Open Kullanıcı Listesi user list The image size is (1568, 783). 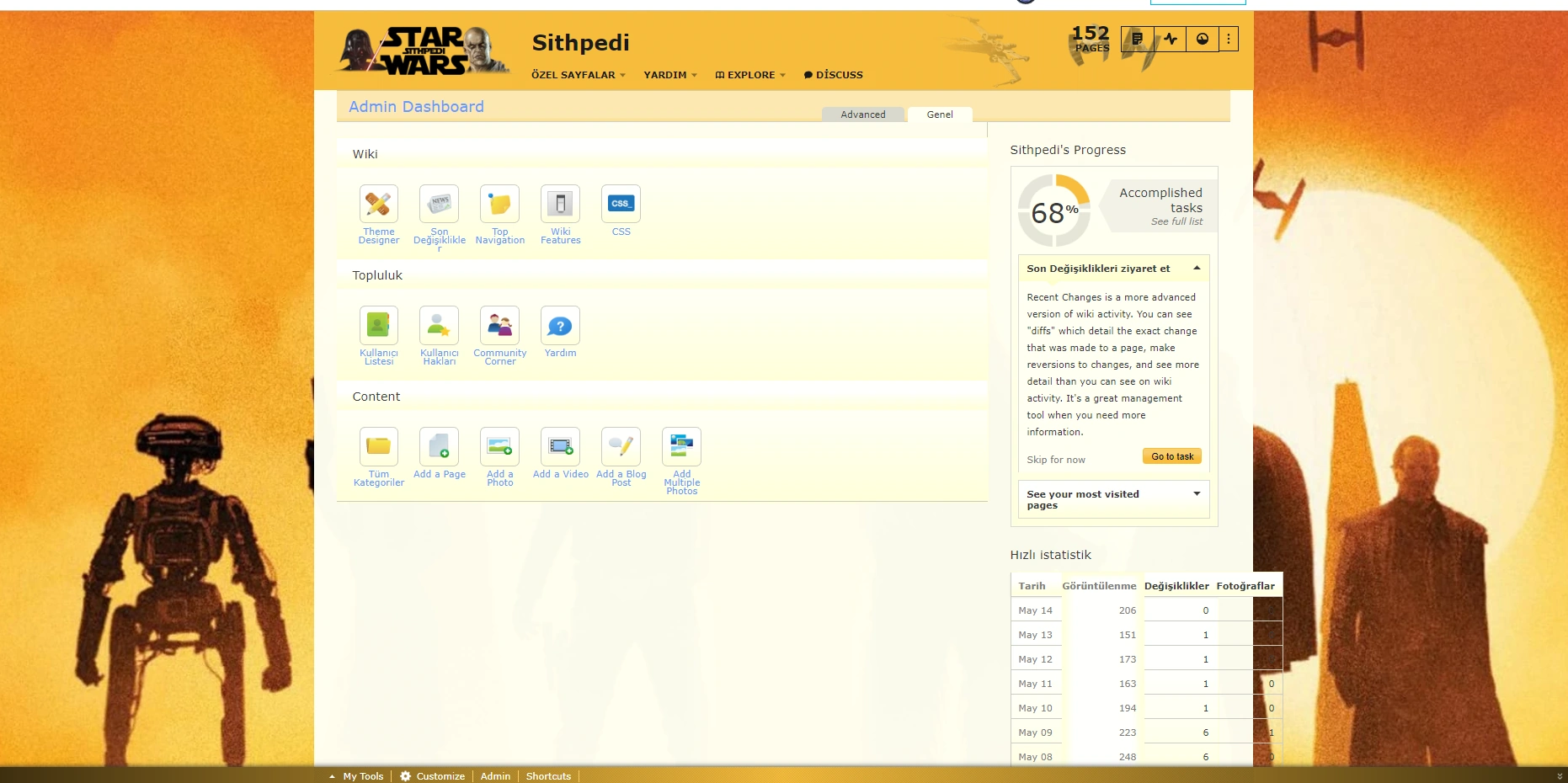click(x=378, y=325)
